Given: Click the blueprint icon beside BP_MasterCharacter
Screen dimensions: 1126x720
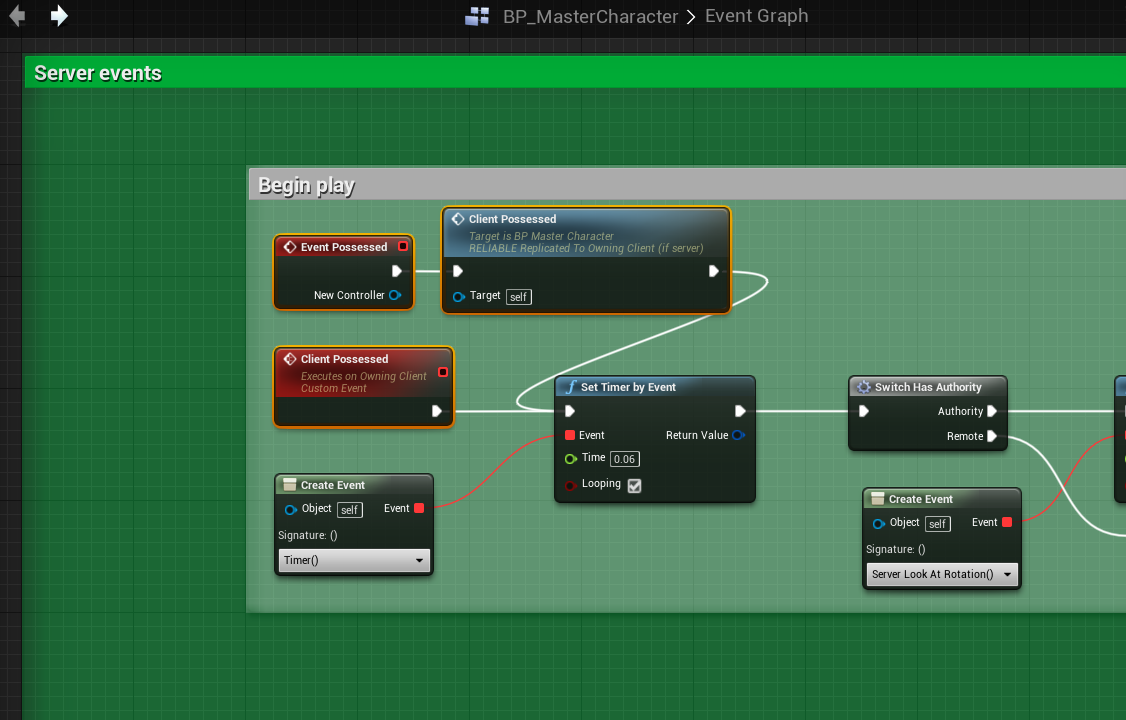Looking at the screenshot, I should tap(477, 16).
